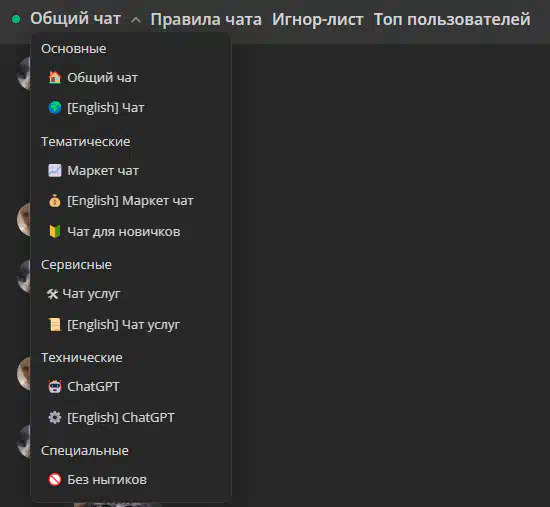Screen dimensions: 550x507
Task: Click the tools icon beside Чат услуг
Action: tap(53, 294)
